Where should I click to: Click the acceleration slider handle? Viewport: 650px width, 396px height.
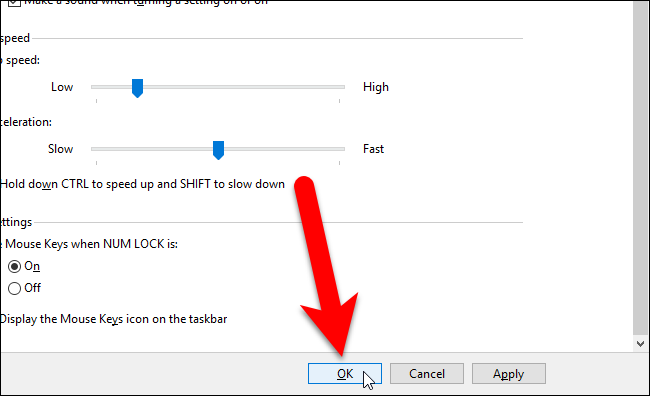218,150
